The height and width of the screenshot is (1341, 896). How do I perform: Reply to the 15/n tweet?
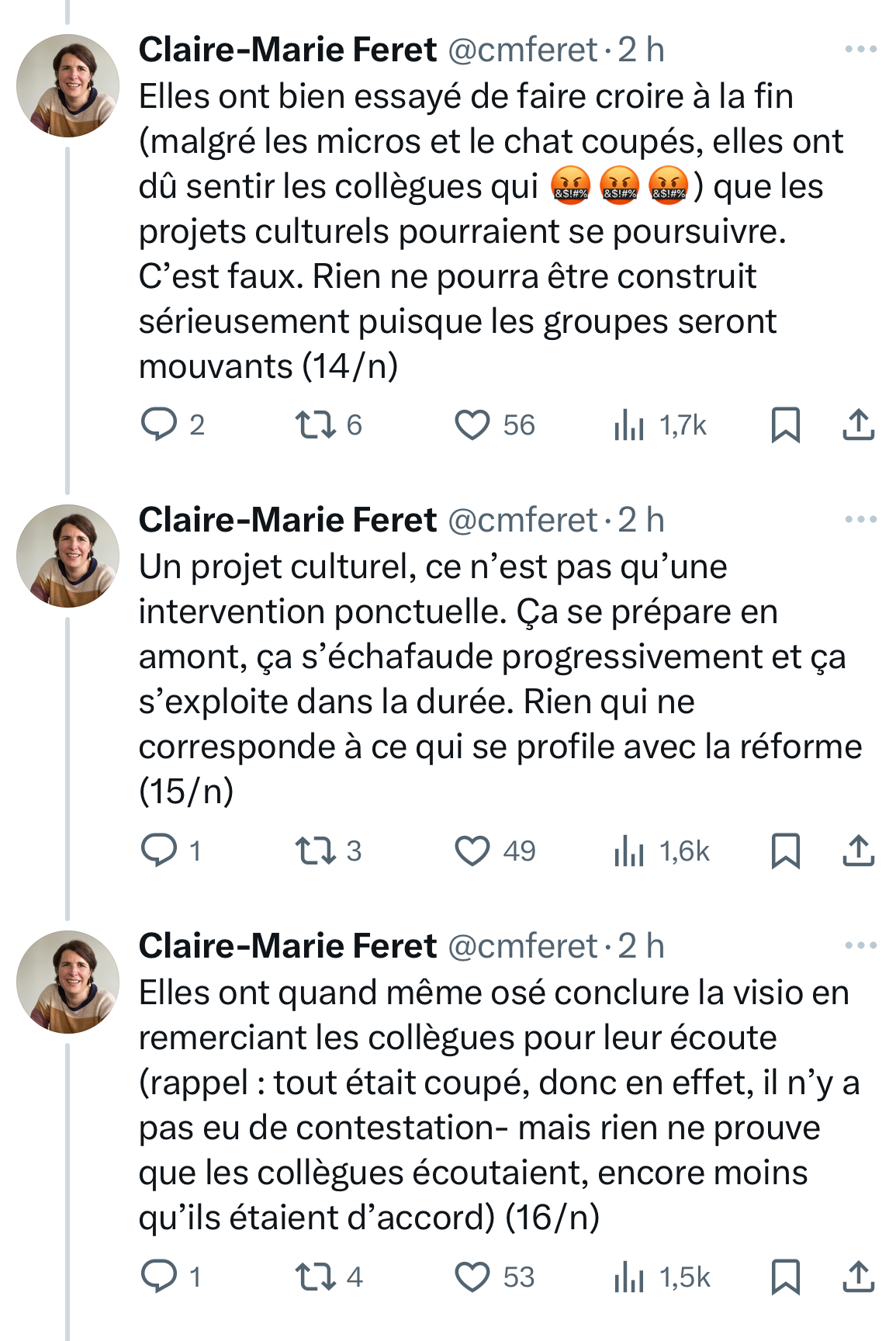pyautogui.click(x=159, y=851)
